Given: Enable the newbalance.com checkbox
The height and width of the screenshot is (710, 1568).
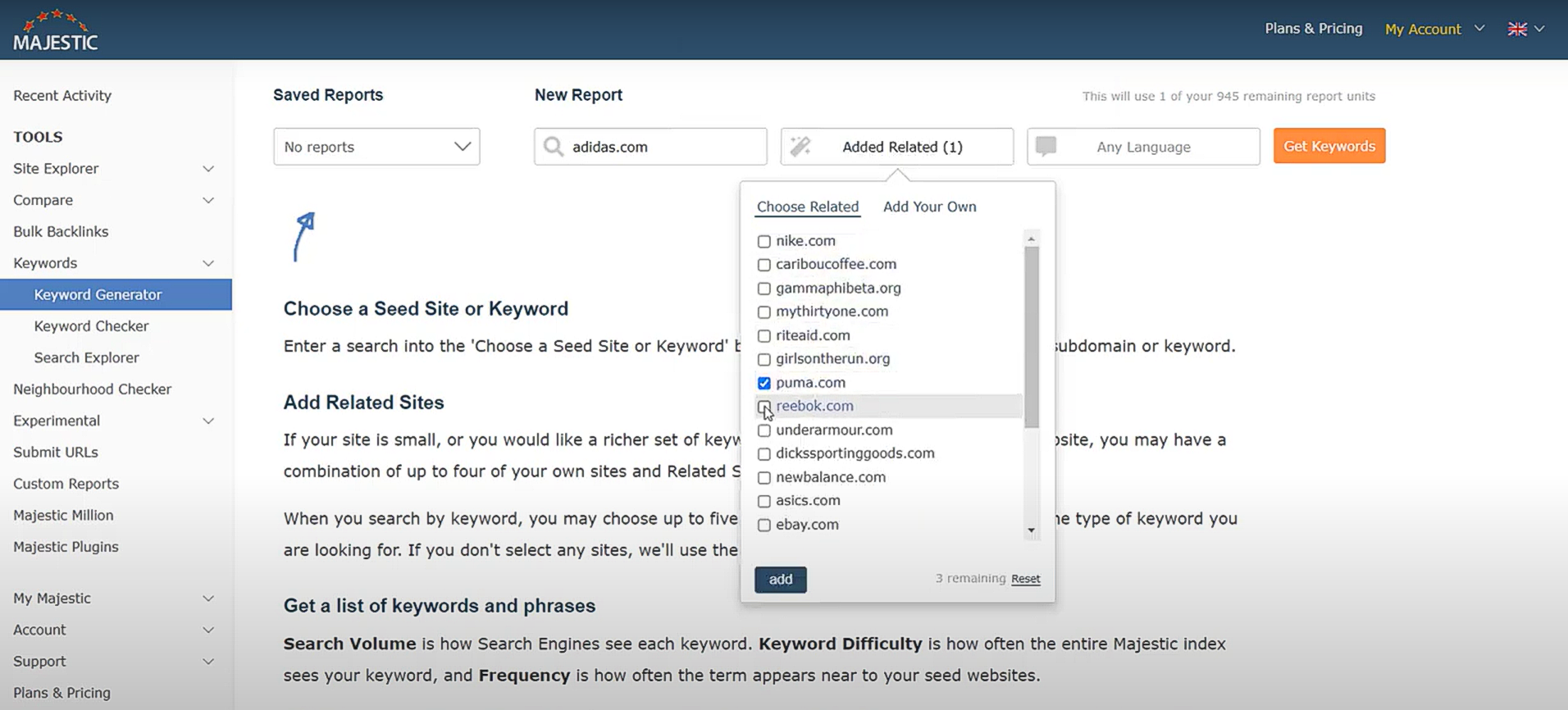Looking at the screenshot, I should pyautogui.click(x=764, y=478).
